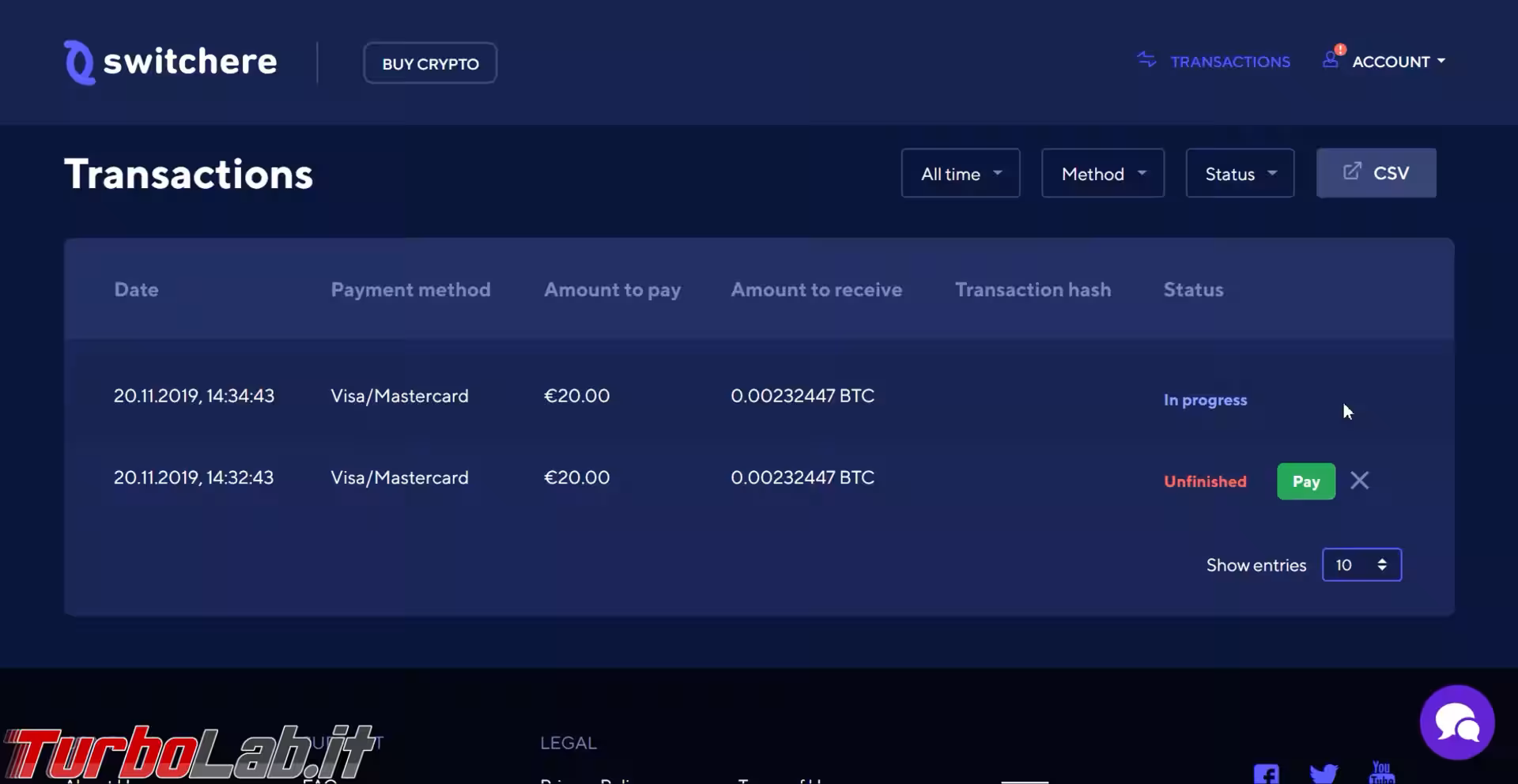Sort the table by Date column
Screen dimensions: 1518x784
tap(136, 289)
